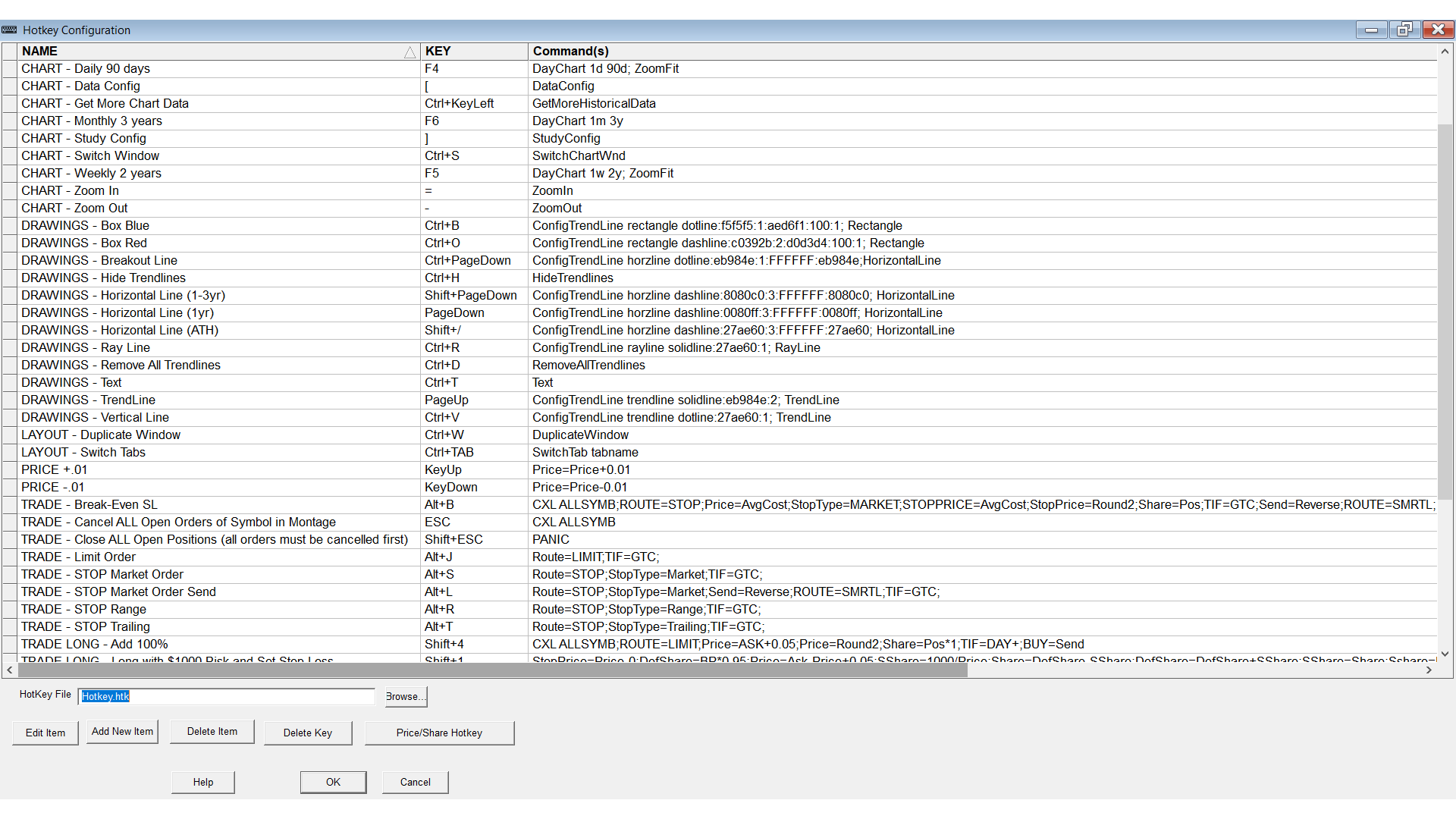
Task: Click the NAME column sort arrow
Action: pyautogui.click(x=409, y=52)
